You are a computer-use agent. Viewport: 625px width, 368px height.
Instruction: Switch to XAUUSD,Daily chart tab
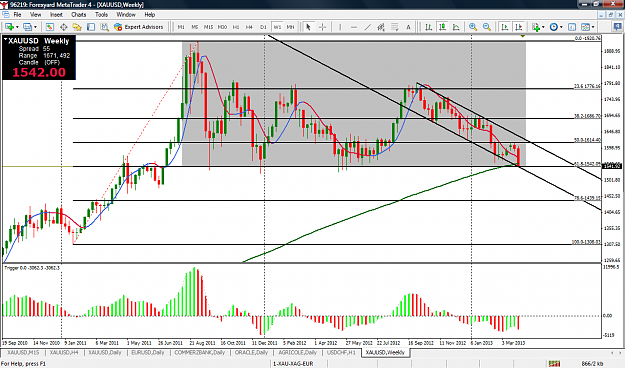pos(104,353)
